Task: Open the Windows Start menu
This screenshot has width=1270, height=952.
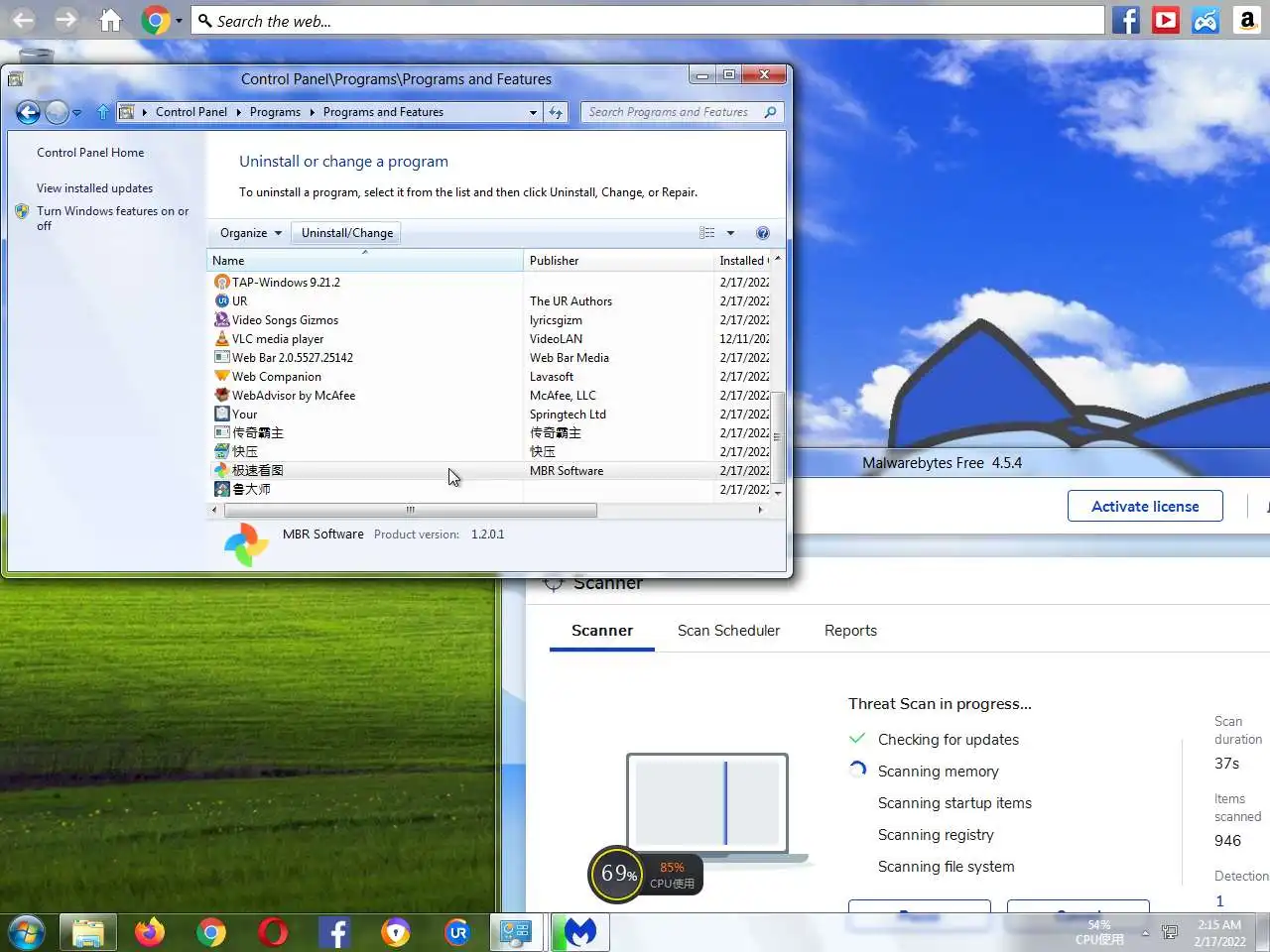Action: pyautogui.click(x=26, y=932)
